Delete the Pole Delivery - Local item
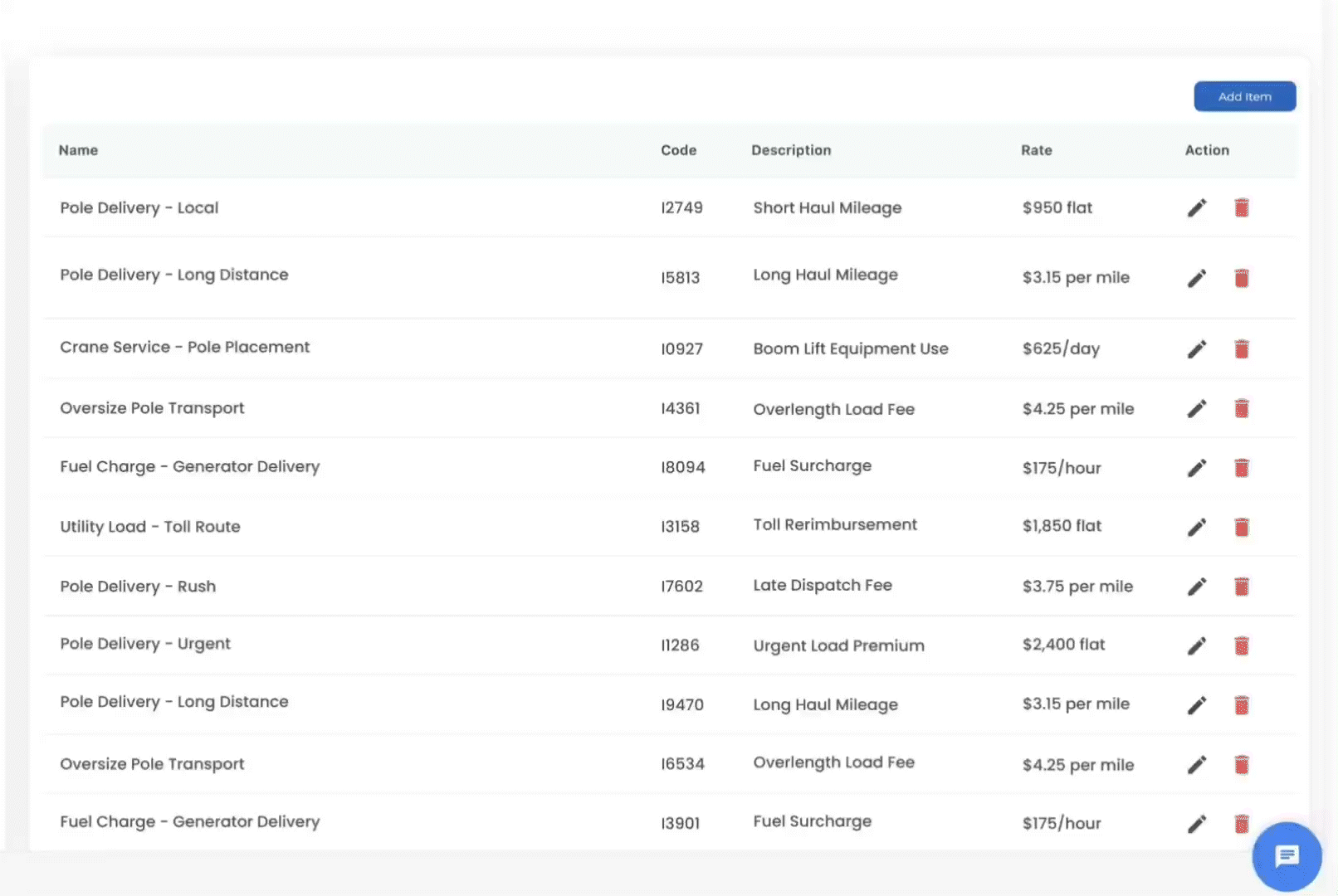The height and width of the screenshot is (896, 1338). [x=1241, y=207]
